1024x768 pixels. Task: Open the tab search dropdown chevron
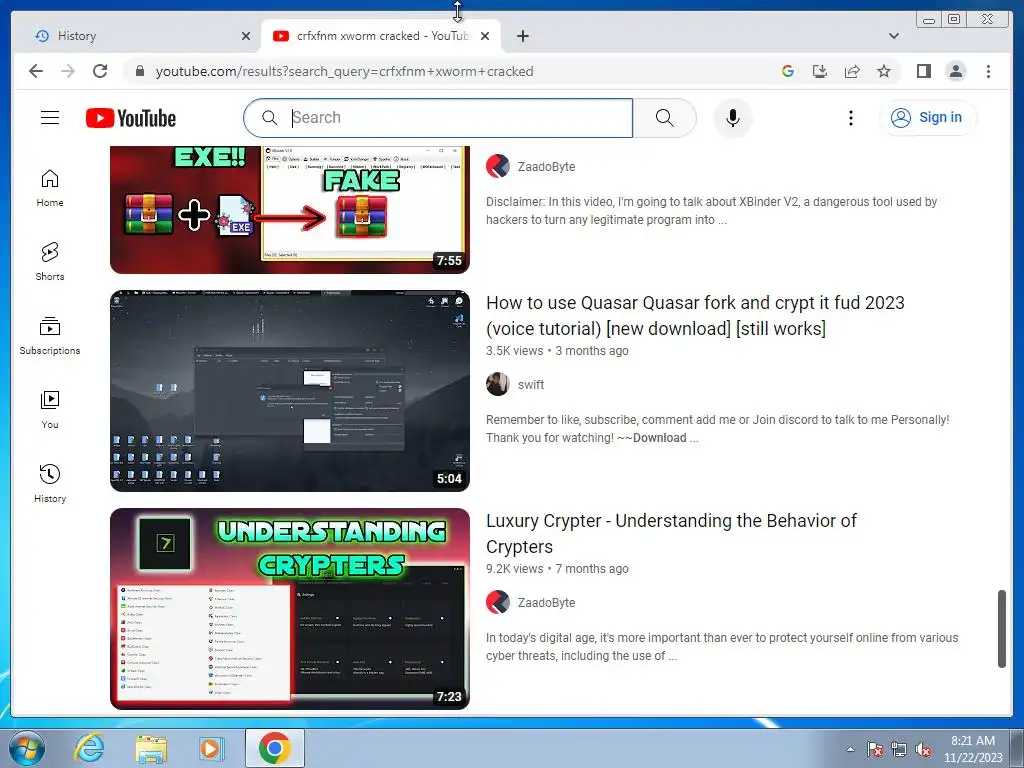(x=893, y=36)
